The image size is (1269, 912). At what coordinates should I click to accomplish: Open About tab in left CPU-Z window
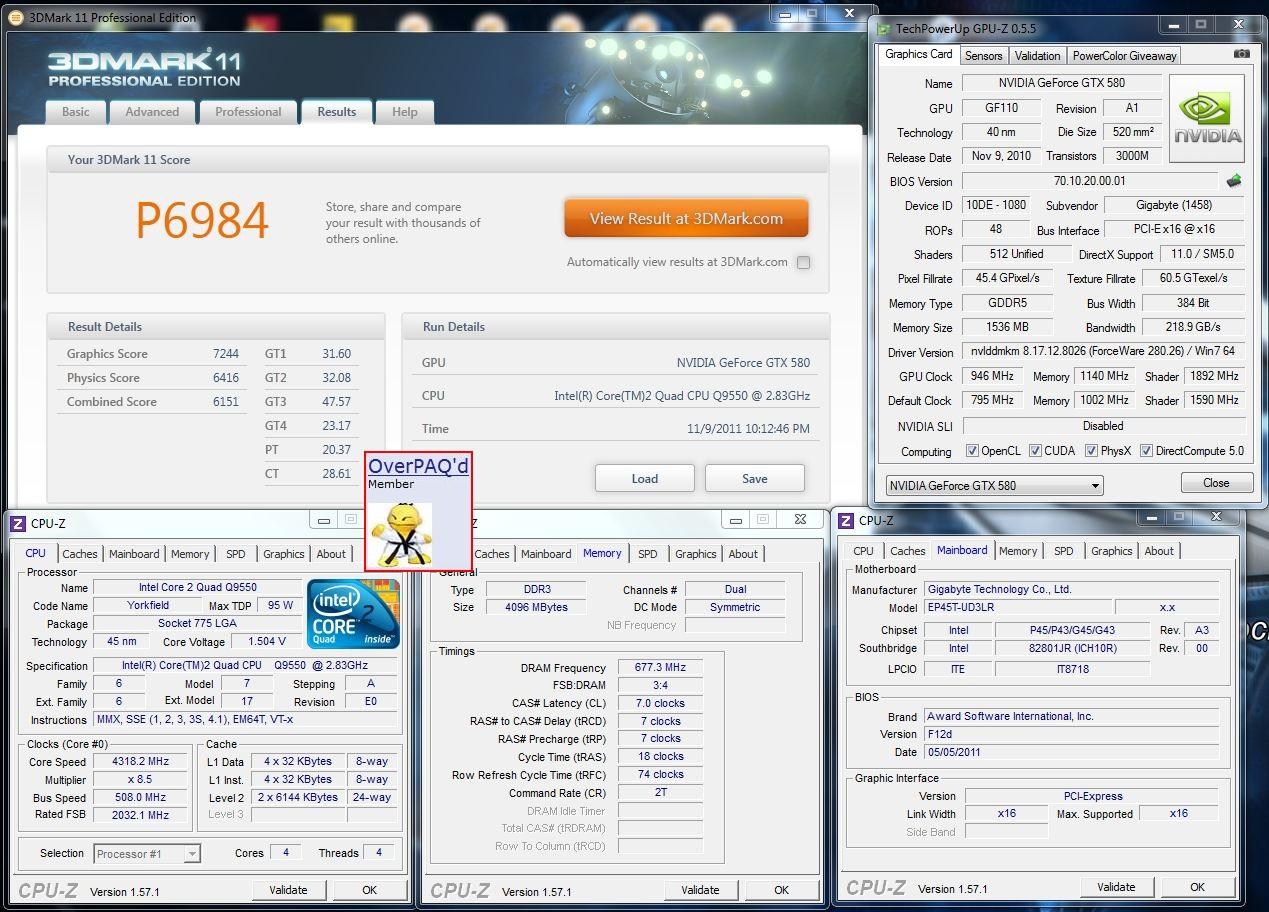pyautogui.click(x=331, y=554)
